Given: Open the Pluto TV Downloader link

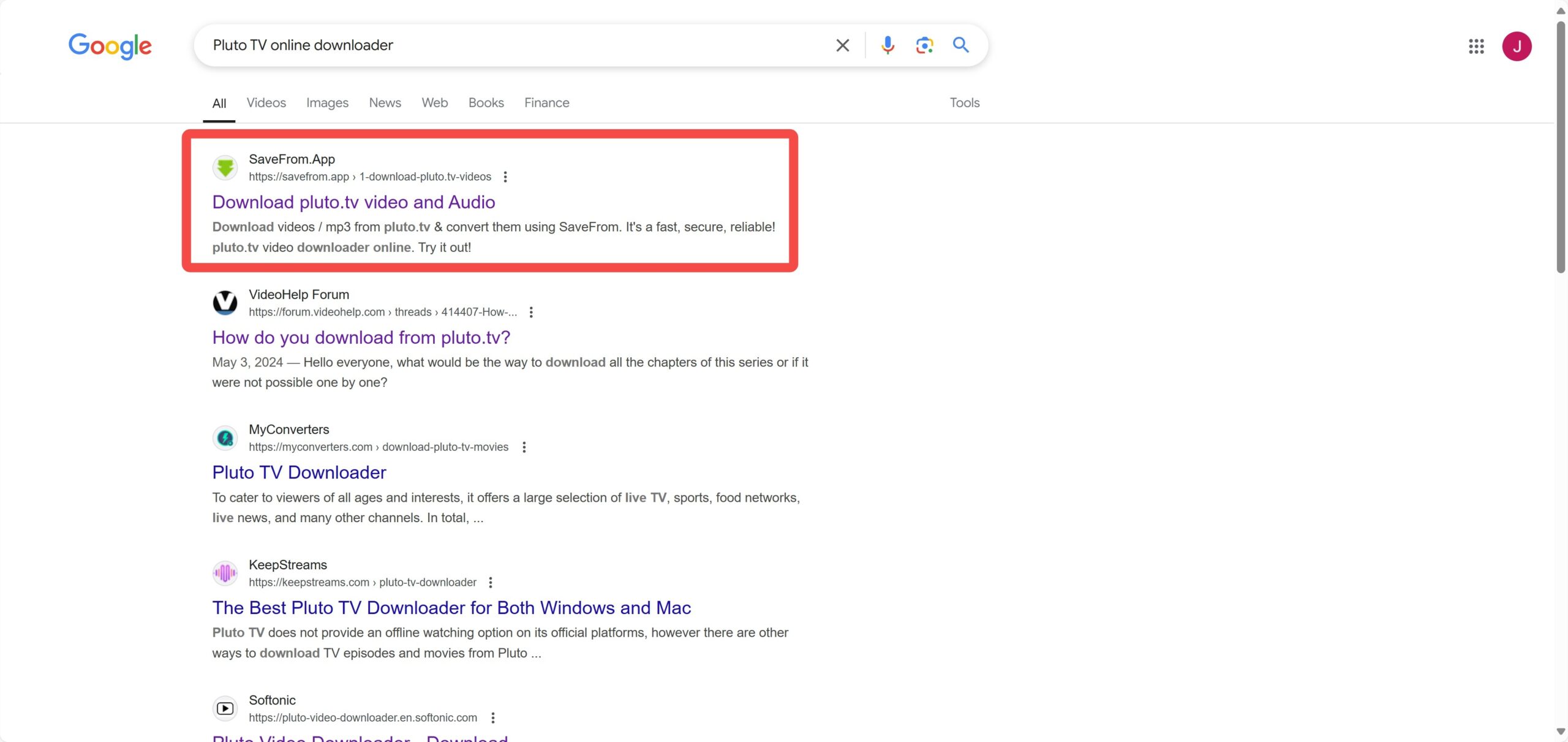Looking at the screenshot, I should [299, 472].
